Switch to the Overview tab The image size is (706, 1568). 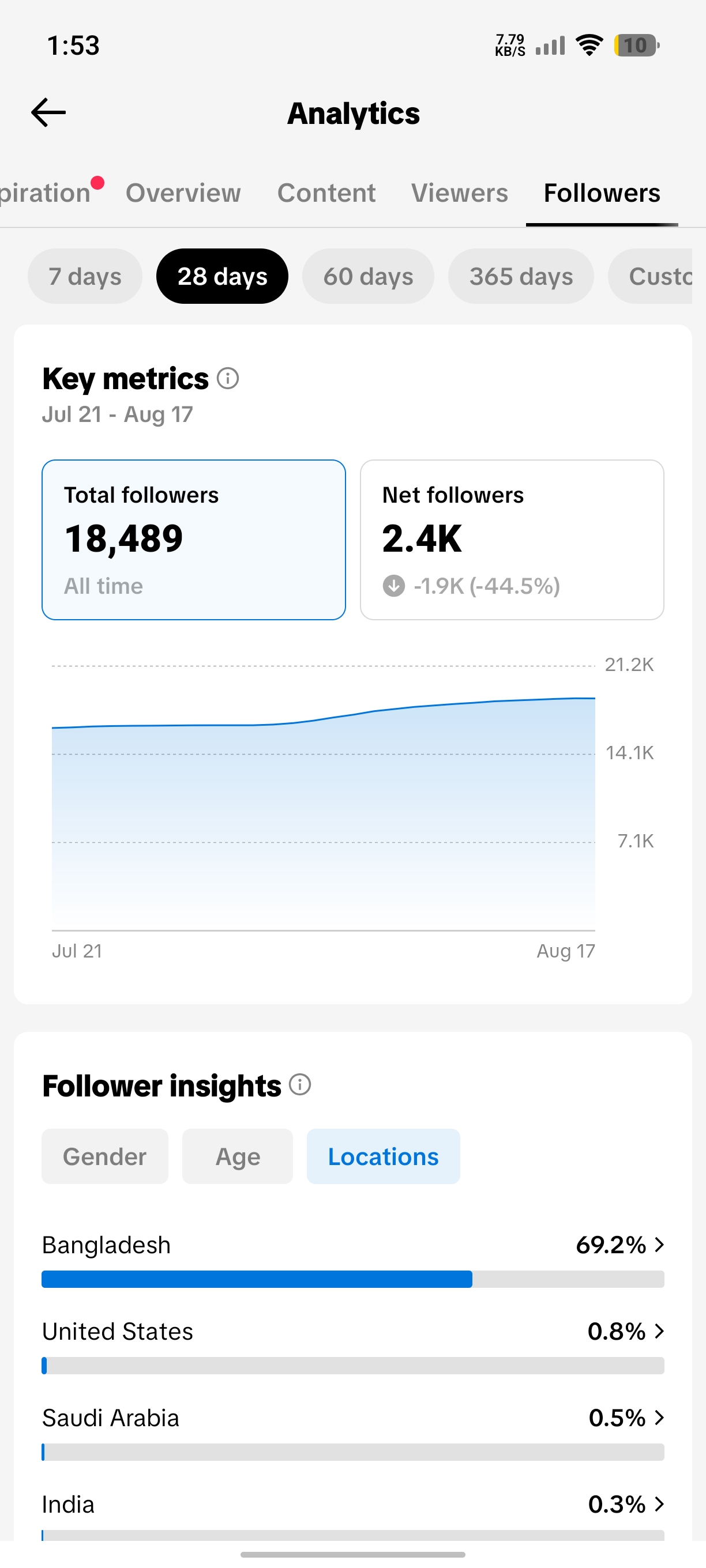(x=183, y=193)
